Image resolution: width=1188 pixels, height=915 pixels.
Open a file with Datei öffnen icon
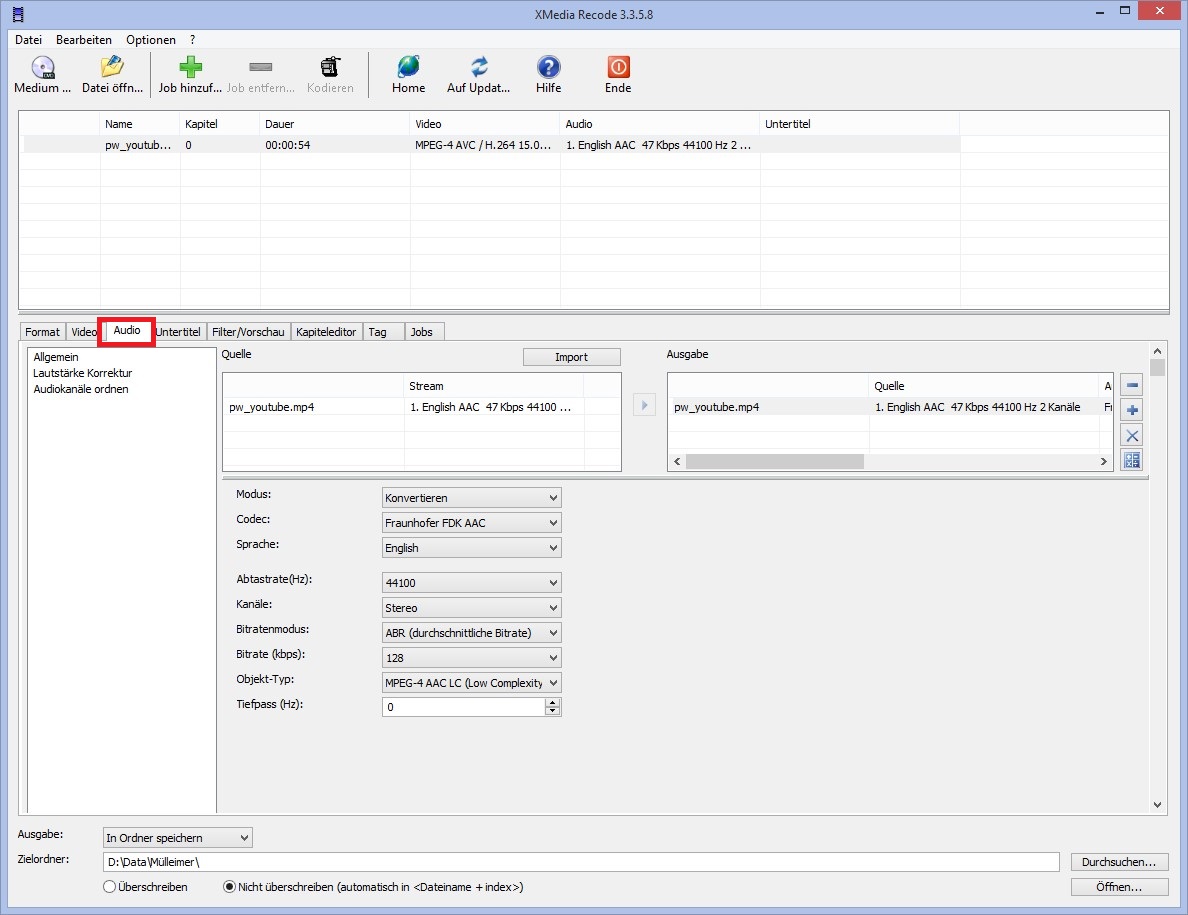click(x=114, y=68)
